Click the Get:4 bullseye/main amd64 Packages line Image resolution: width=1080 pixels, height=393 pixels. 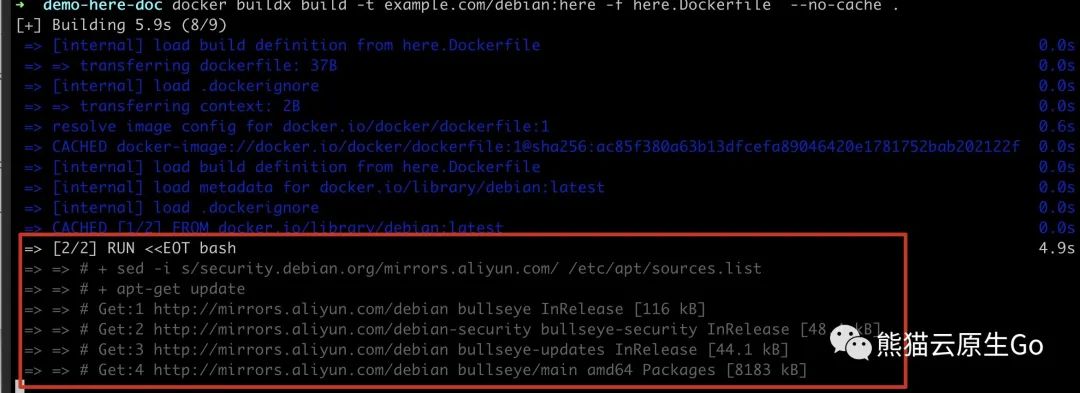[415, 370]
